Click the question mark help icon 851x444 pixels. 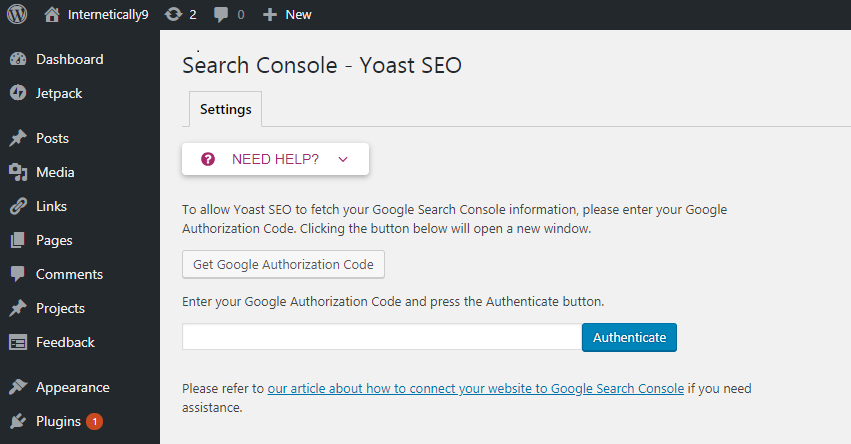208,159
